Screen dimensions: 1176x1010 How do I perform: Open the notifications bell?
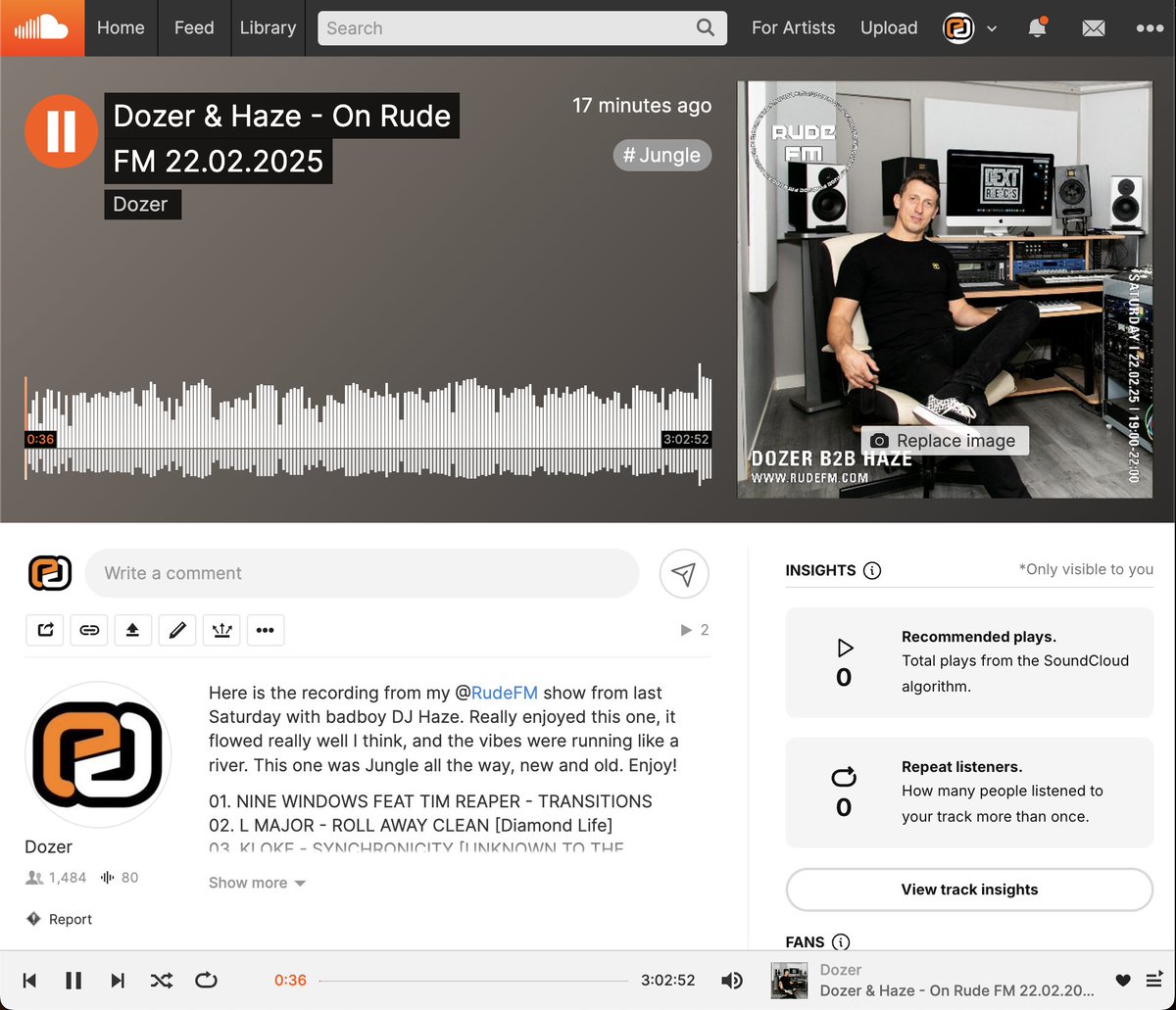[x=1037, y=28]
